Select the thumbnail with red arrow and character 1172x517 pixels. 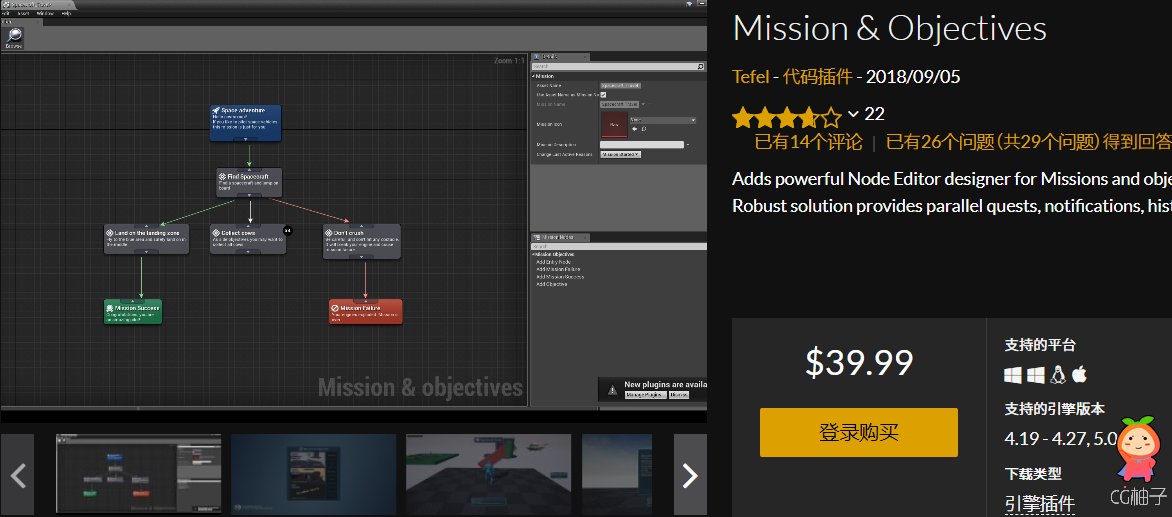[488, 475]
